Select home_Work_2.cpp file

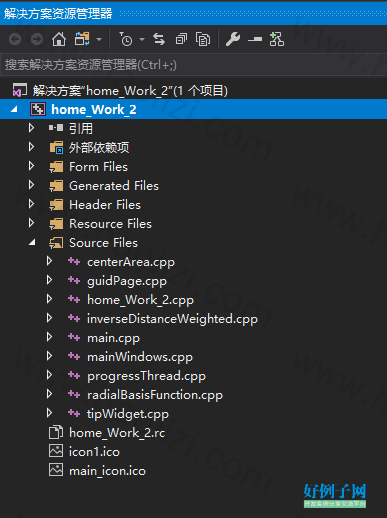140,300
